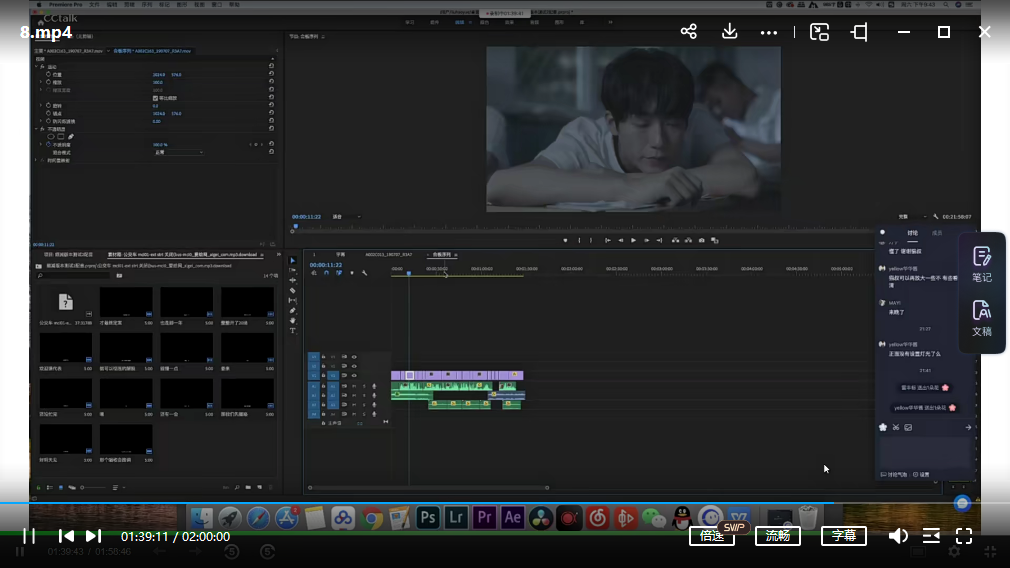
Task: Open 倍速 playback speed options
Action: (x=712, y=536)
